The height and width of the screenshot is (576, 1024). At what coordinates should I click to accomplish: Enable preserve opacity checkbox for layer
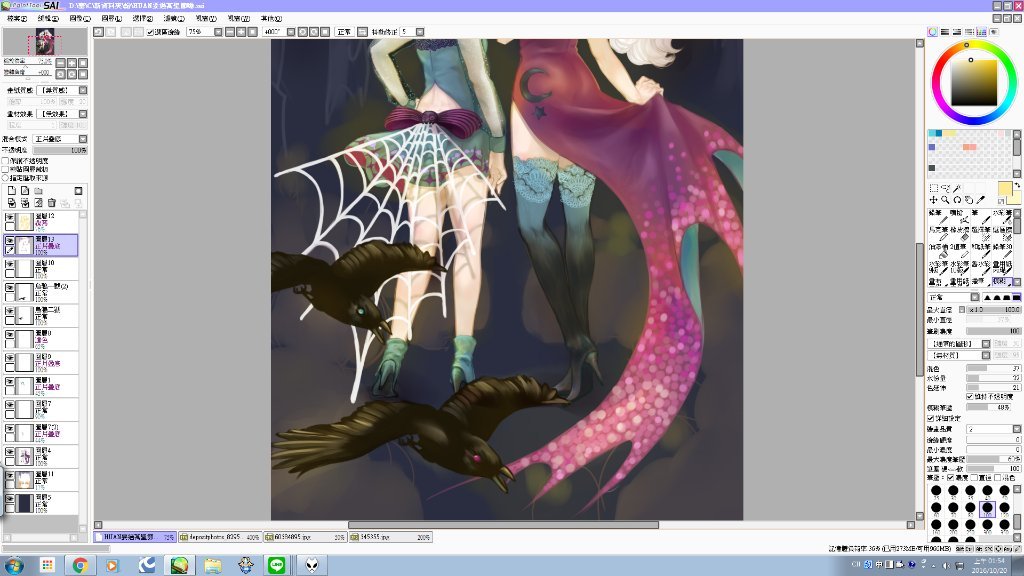(x=5, y=161)
